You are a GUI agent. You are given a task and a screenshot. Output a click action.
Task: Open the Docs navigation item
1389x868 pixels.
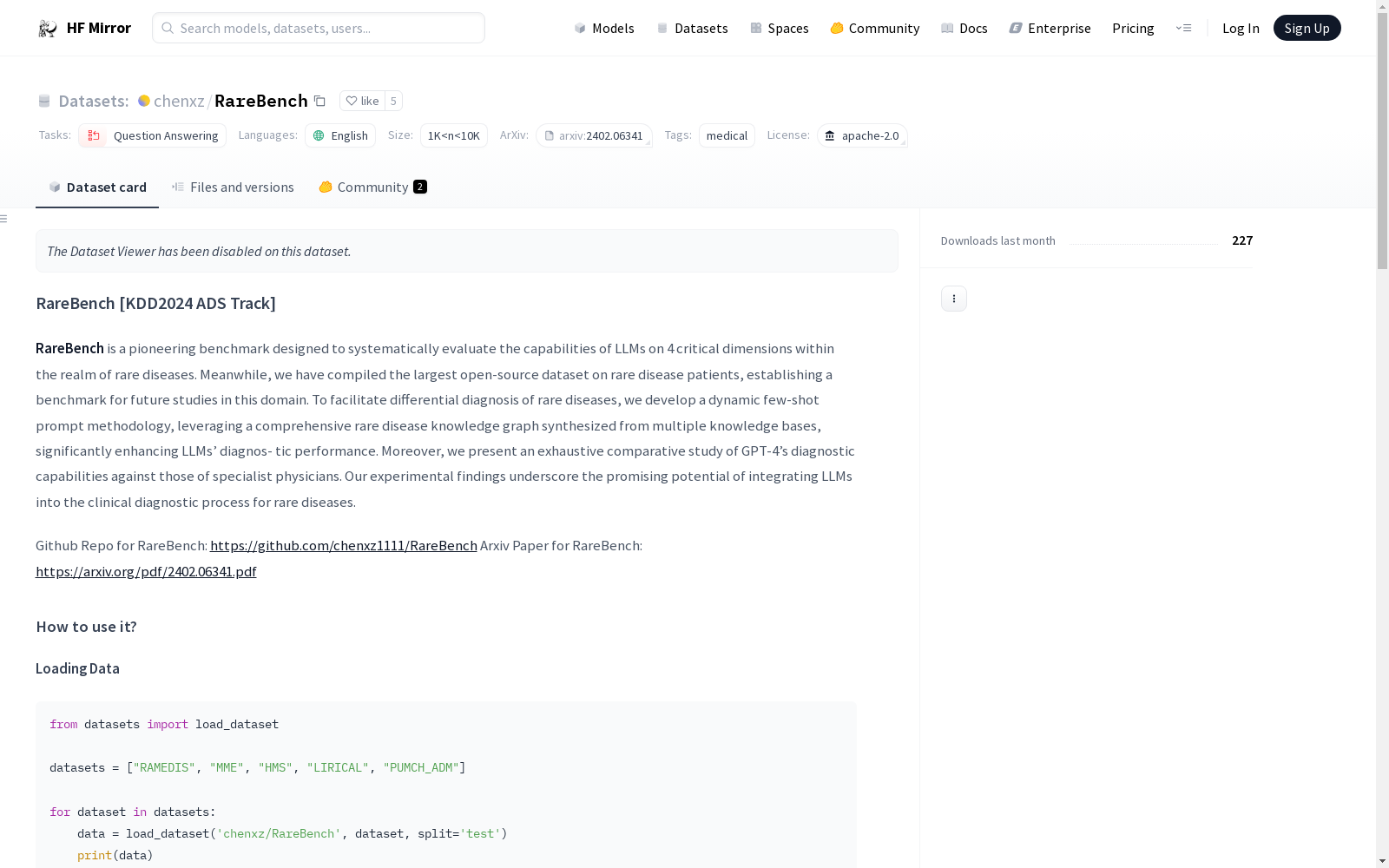click(x=964, y=28)
